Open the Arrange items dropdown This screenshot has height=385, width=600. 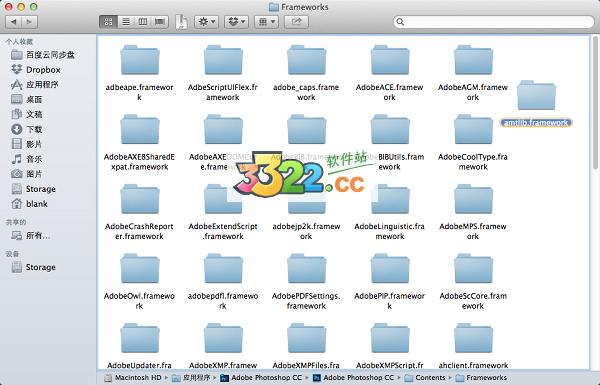click(266, 22)
